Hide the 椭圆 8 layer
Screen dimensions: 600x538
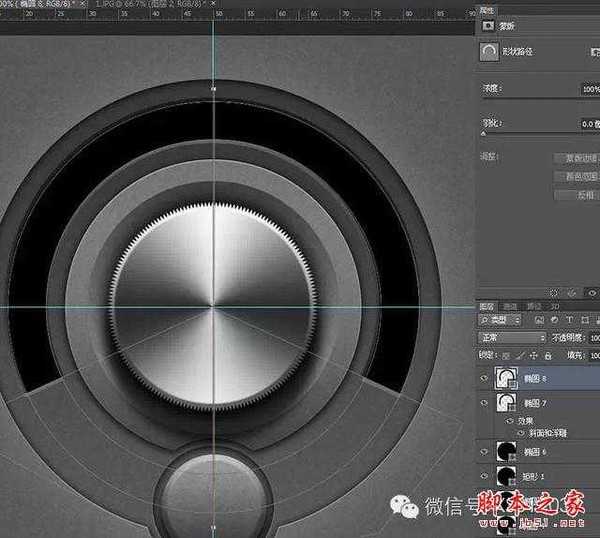click(x=485, y=379)
